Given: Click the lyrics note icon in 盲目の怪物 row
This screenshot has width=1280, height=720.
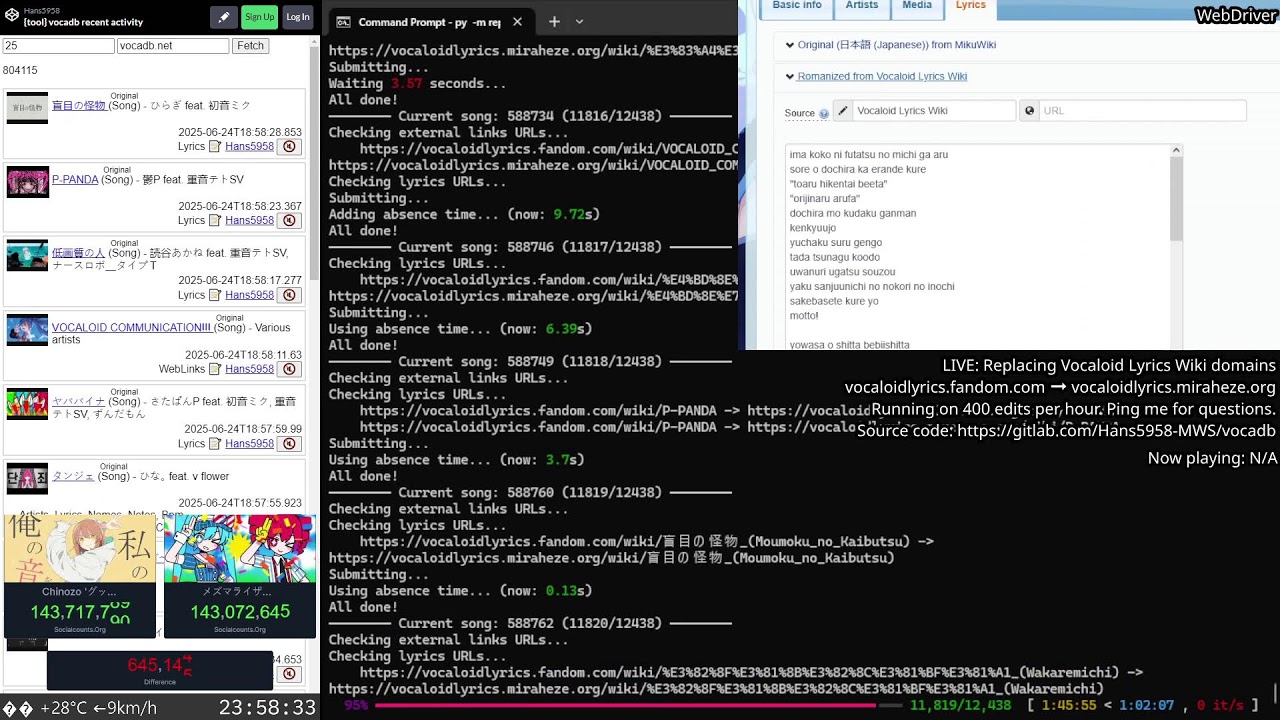Looking at the screenshot, I should 214,146.
